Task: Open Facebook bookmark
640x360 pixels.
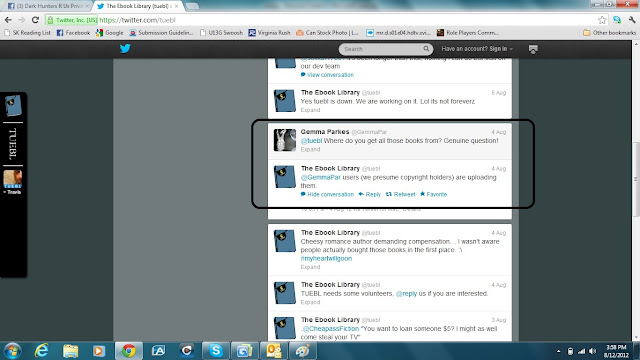Action: point(73,33)
